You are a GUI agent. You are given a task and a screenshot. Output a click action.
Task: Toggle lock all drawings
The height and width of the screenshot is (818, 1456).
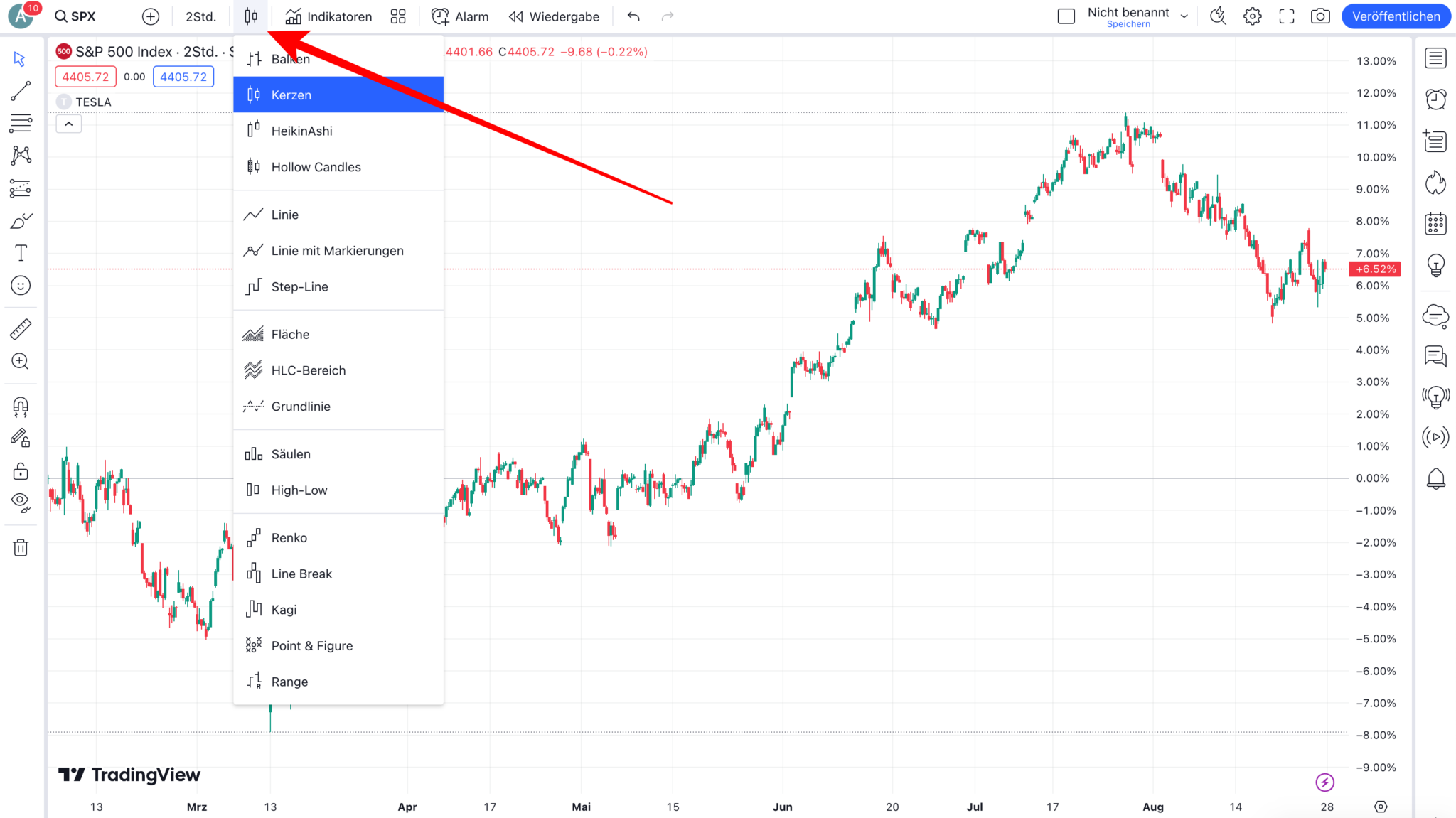pyautogui.click(x=21, y=470)
